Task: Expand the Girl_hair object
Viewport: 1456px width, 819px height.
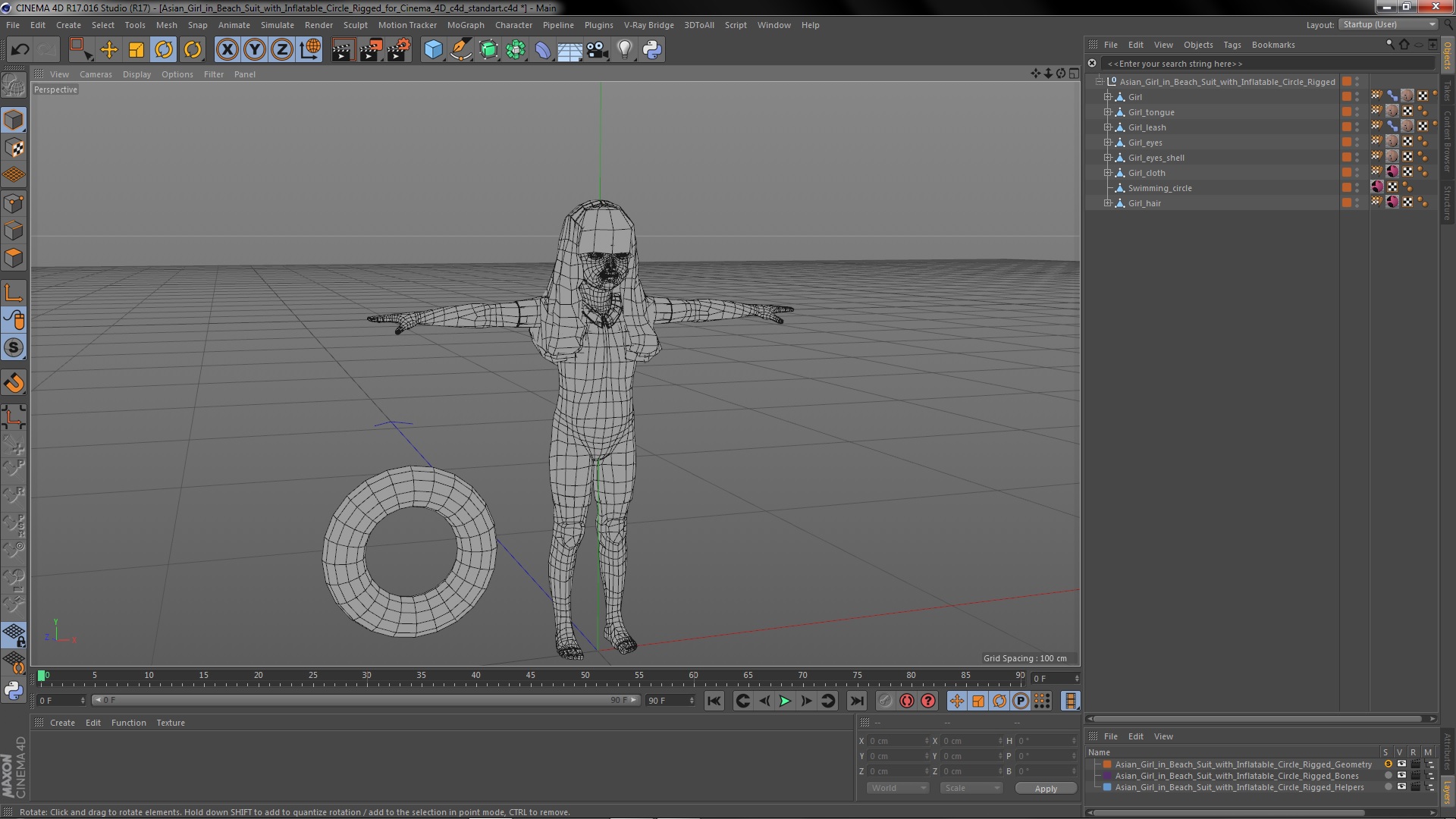Action: click(x=1107, y=203)
